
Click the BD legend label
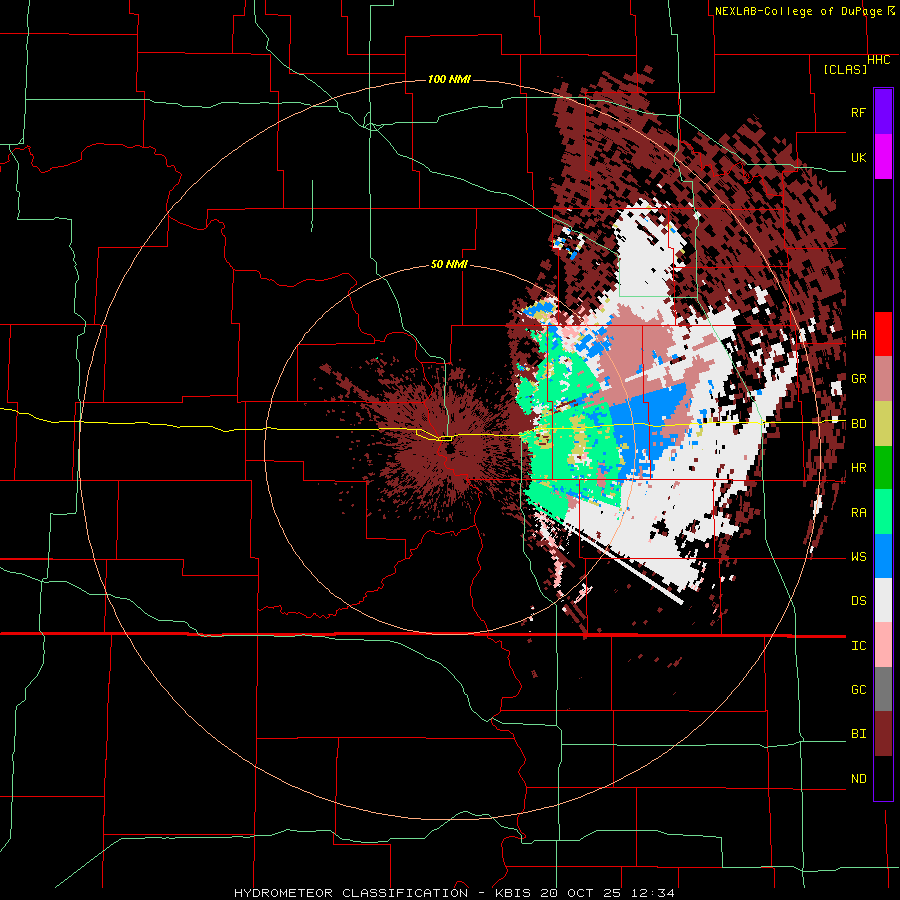point(858,424)
